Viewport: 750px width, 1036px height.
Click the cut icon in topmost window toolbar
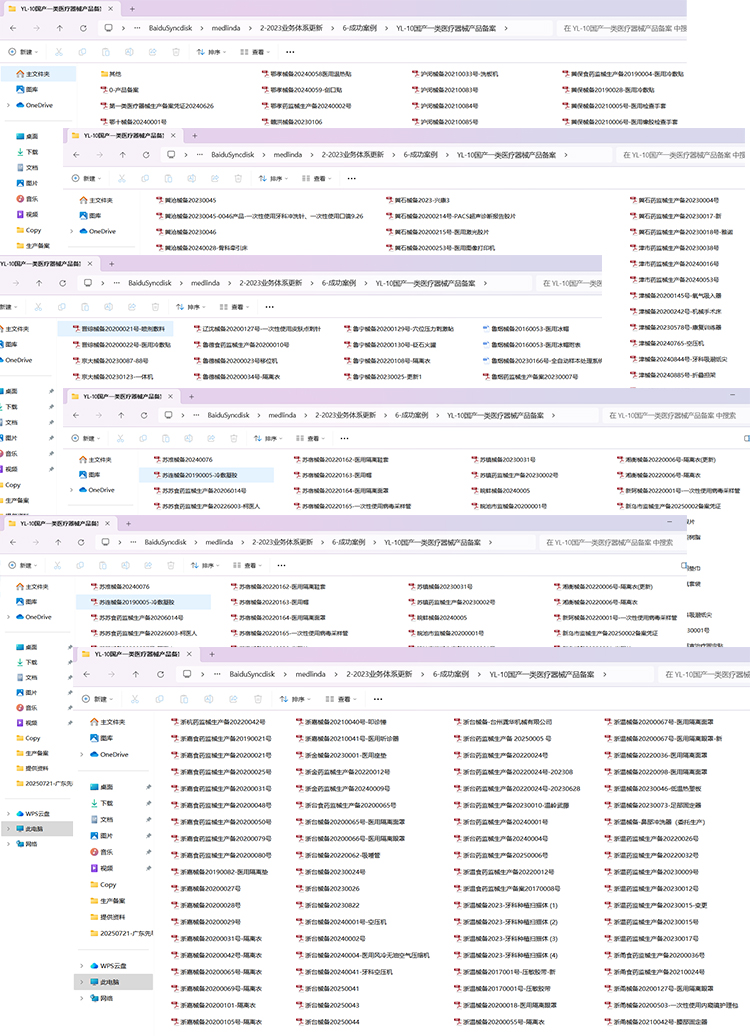pos(58,51)
